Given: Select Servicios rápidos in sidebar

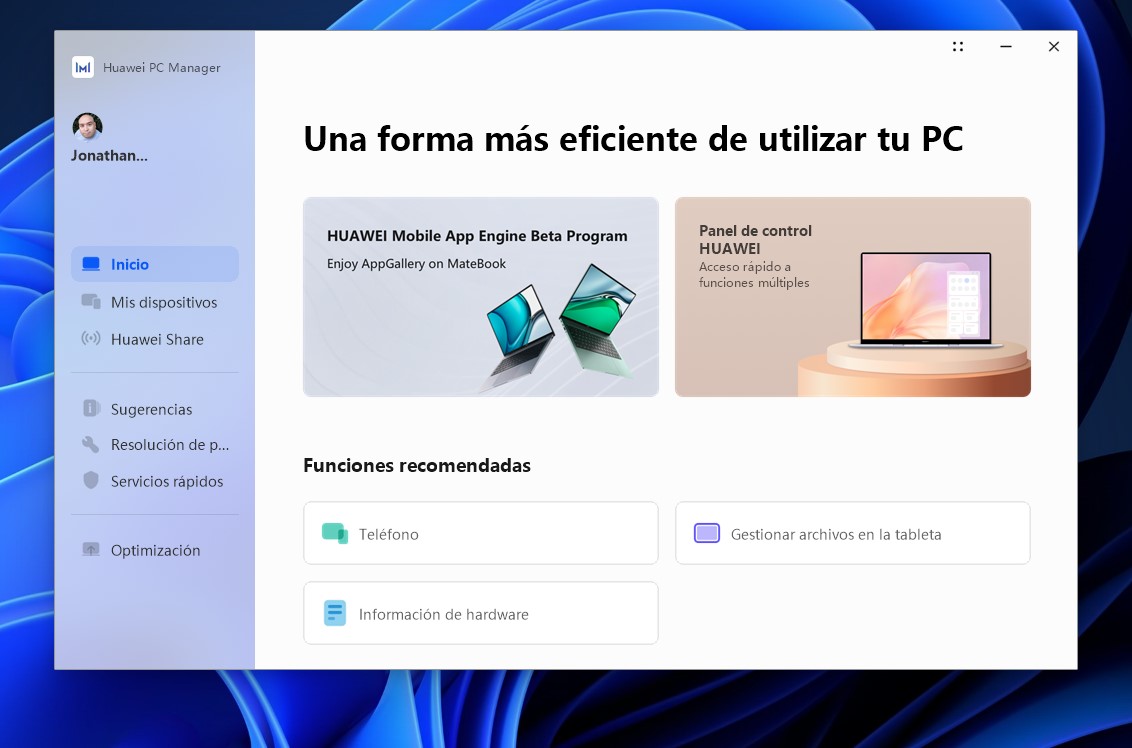Looking at the screenshot, I should (x=154, y=481).
